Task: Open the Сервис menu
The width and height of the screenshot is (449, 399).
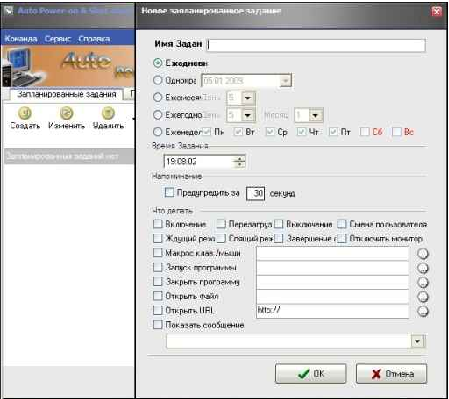Action: pyautogui.click(x=58, y=39)
